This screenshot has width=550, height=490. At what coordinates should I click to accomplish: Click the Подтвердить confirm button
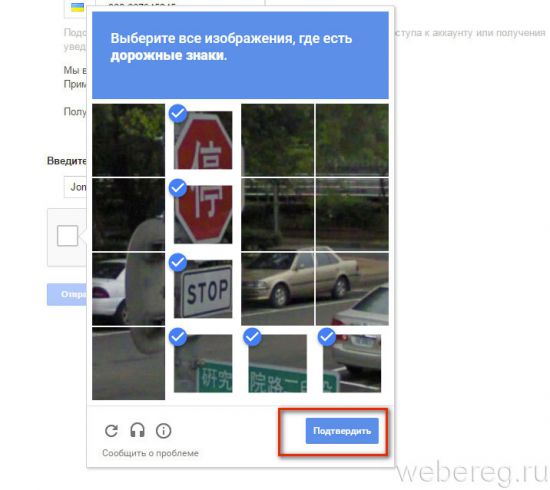tap(342, 431)
